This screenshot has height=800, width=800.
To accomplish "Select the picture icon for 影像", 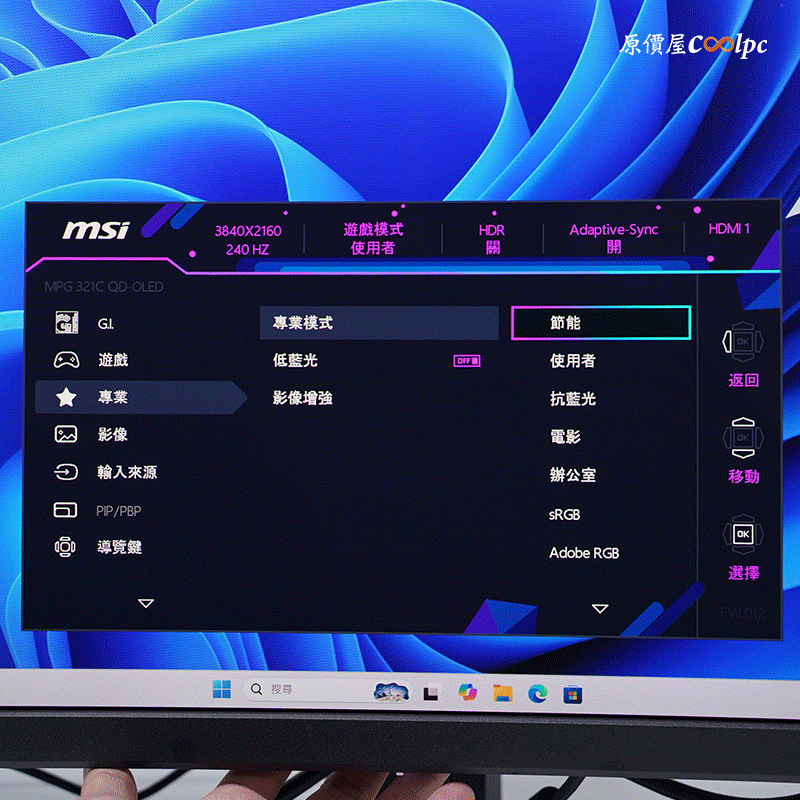I will point(66,434).
